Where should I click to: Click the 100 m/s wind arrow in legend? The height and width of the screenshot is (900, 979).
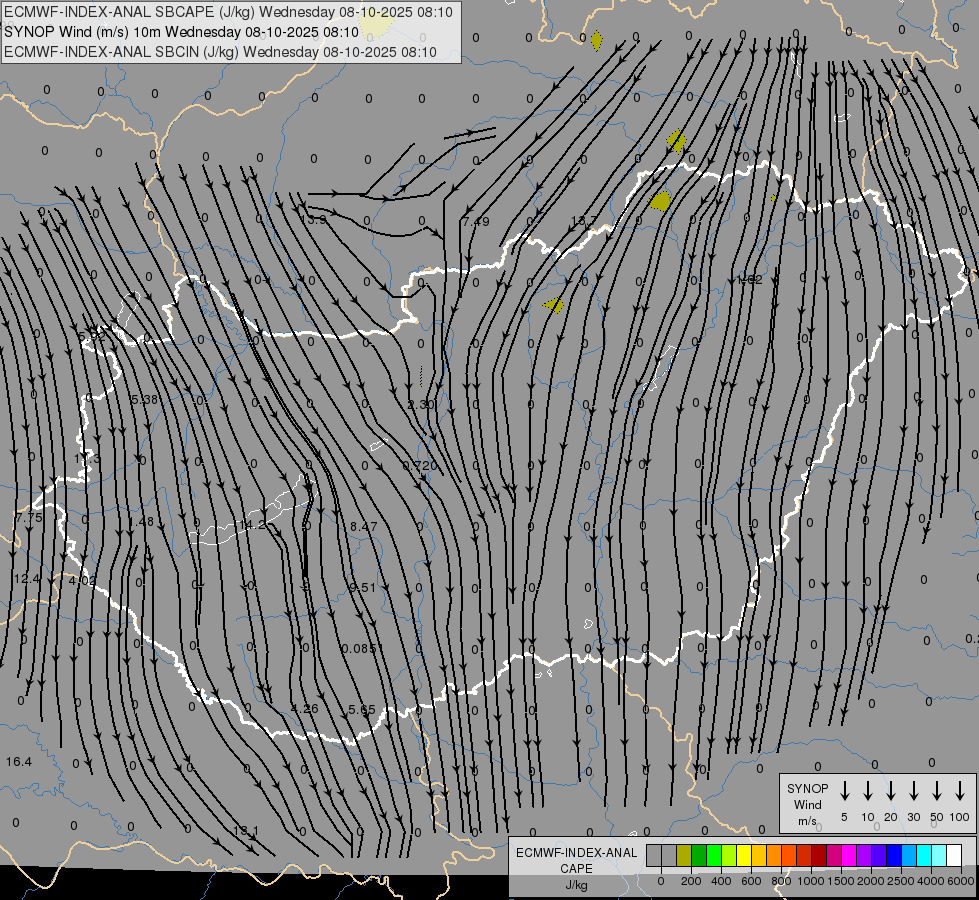pyautogui.click(x=960, y=791)
